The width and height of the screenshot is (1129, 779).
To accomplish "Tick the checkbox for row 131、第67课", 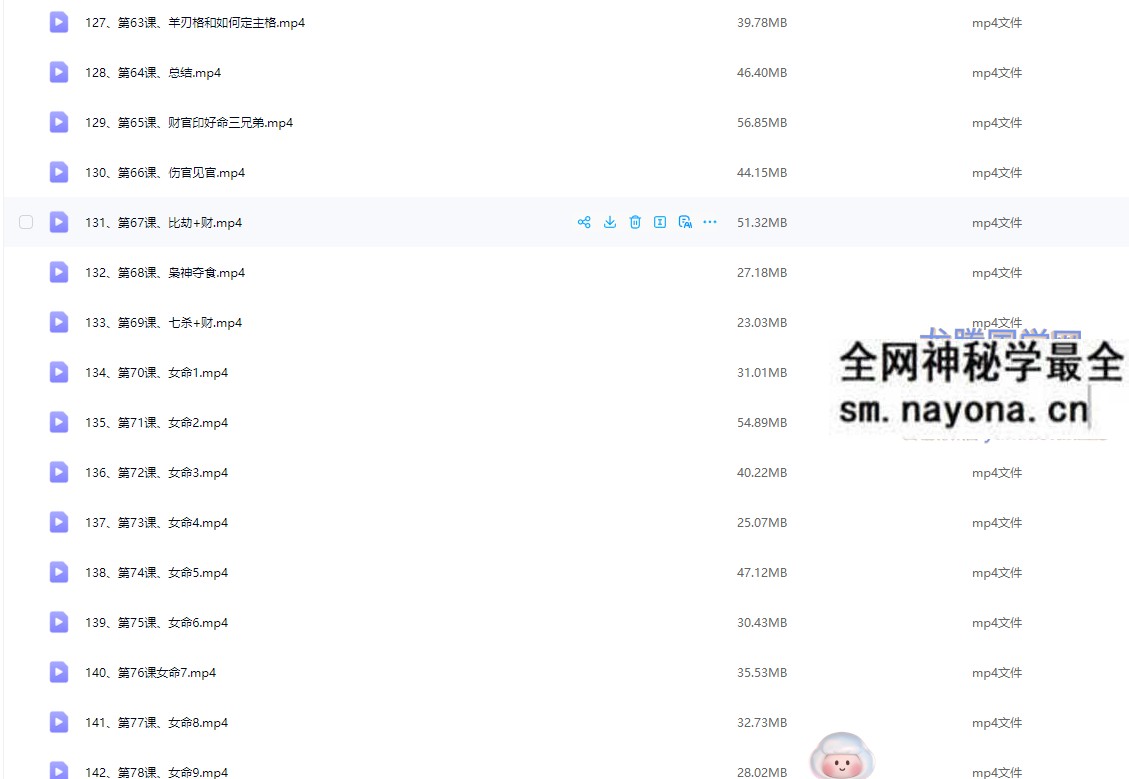I will coord(26,222).
